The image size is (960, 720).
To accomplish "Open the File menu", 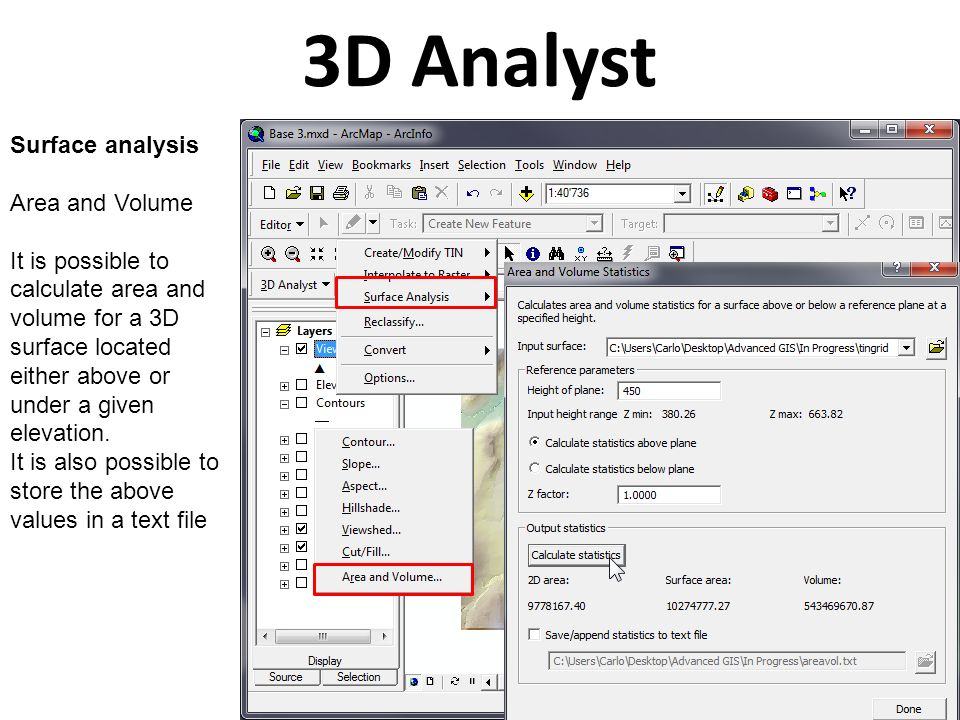I will click(270, 165).
